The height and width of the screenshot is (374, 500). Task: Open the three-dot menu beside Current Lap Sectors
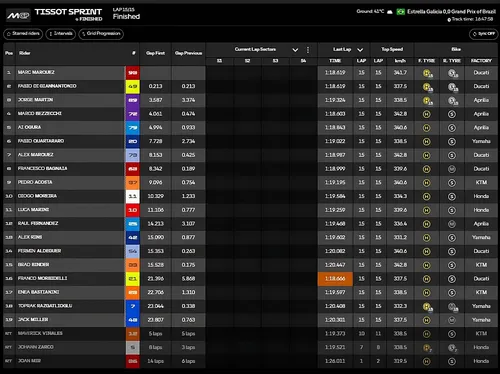point(308,50)
